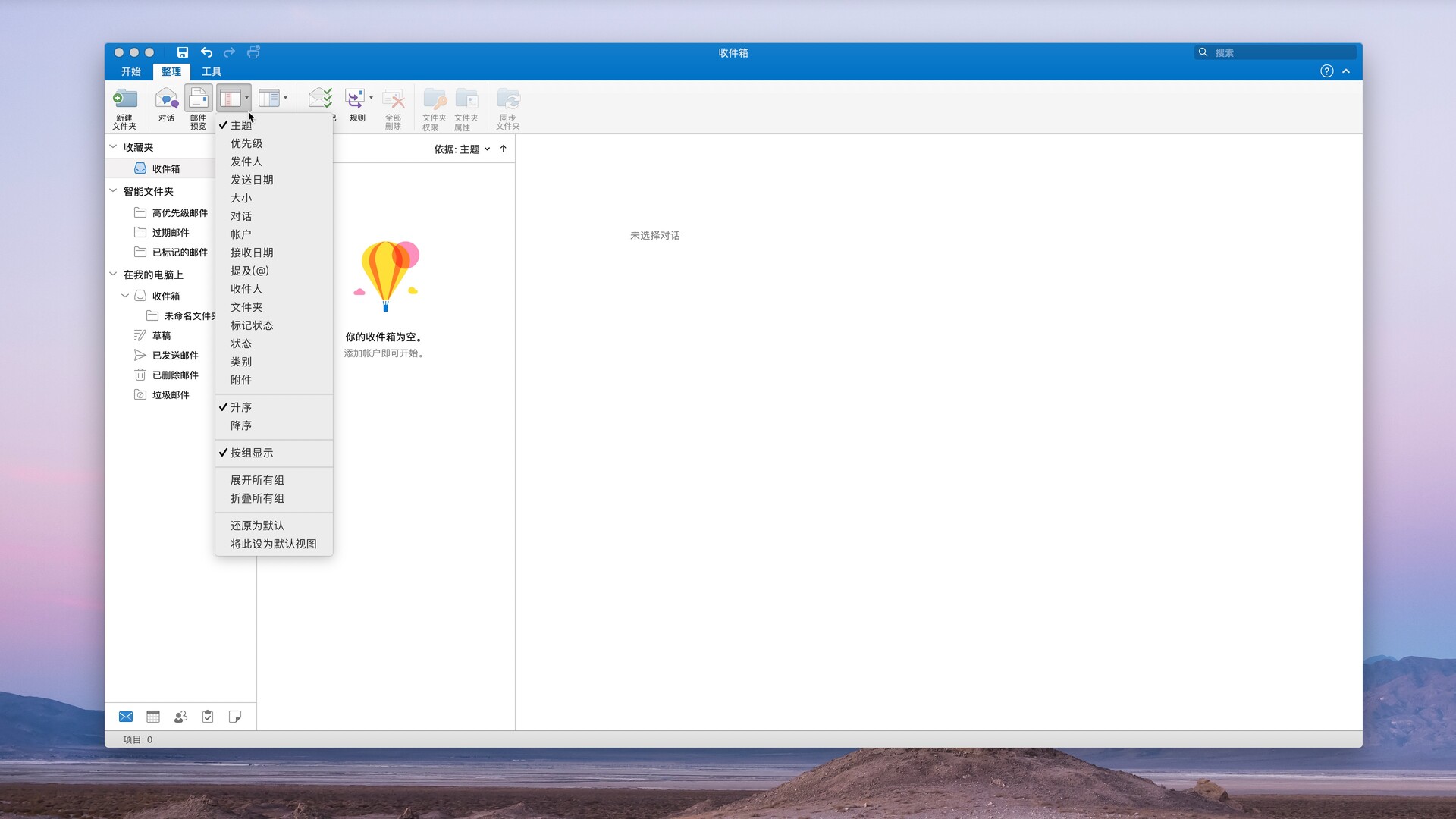
Task: Open the 垃圾邮件 folder
Action: [x=171, y=394]
